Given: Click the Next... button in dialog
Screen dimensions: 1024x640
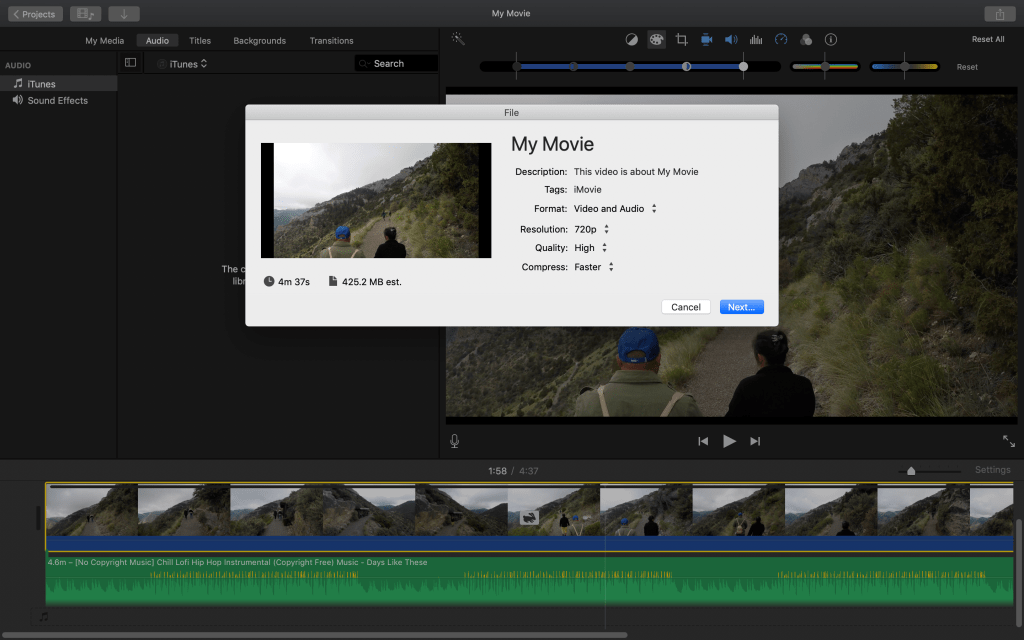Looking at the screenshot, I should click(x=741, y=307).
